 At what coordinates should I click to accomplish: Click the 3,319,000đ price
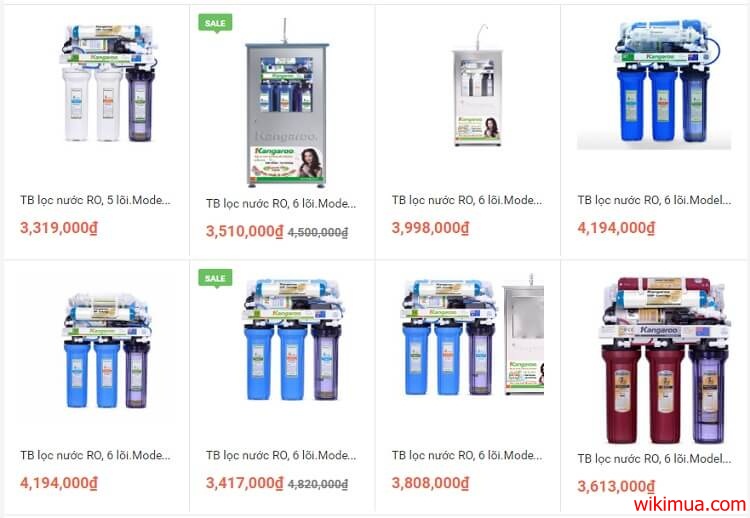tap(59, 228)
